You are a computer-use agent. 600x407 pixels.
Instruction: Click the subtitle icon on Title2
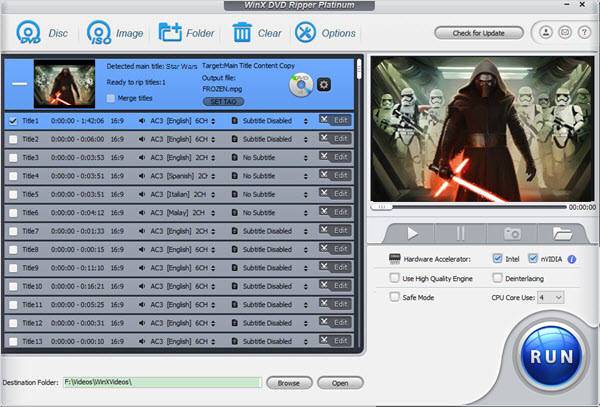pyautogui.click(x=235, y=139)
